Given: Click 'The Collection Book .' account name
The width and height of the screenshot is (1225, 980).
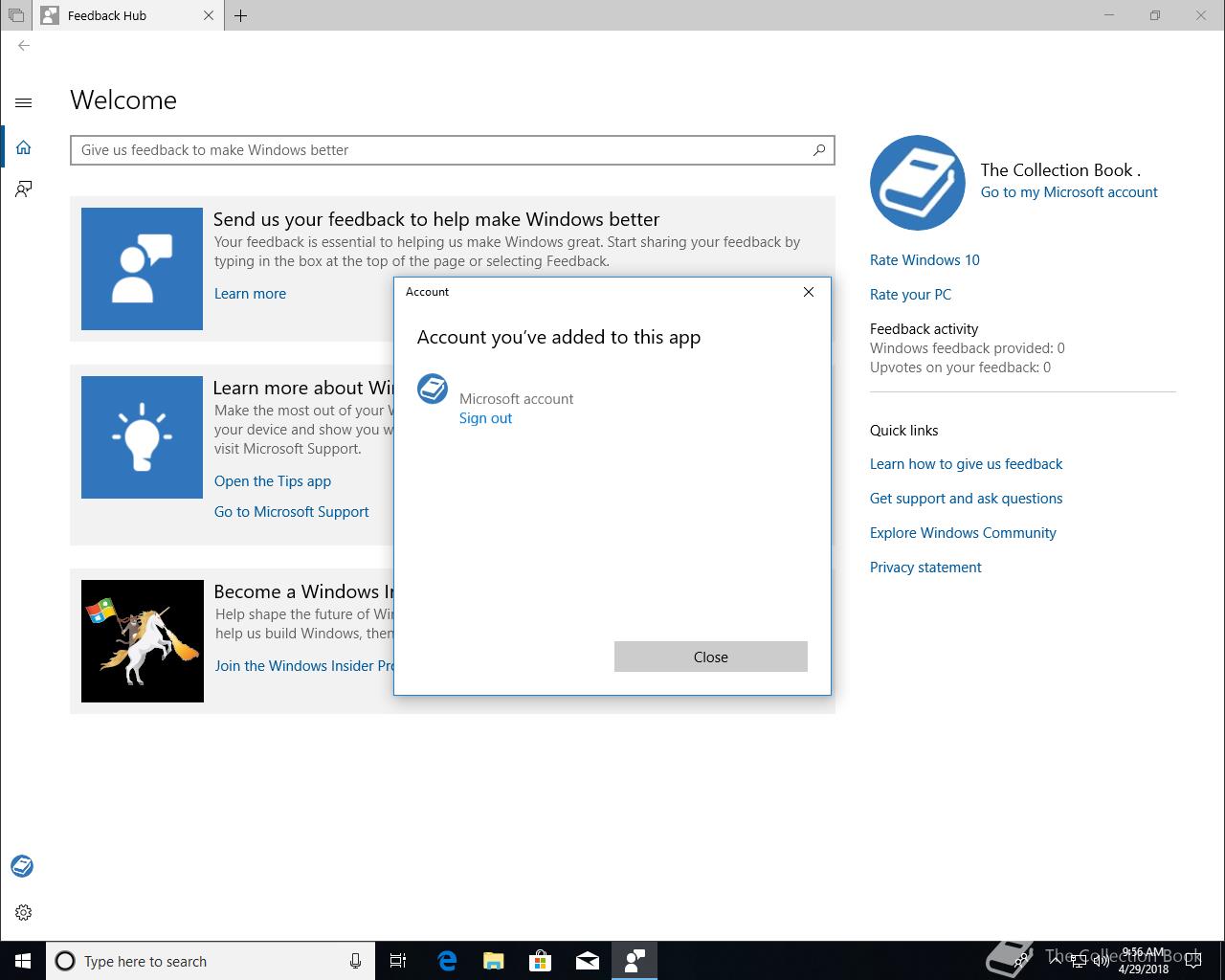Looking at the screenshot, I should click(1060, 170).
